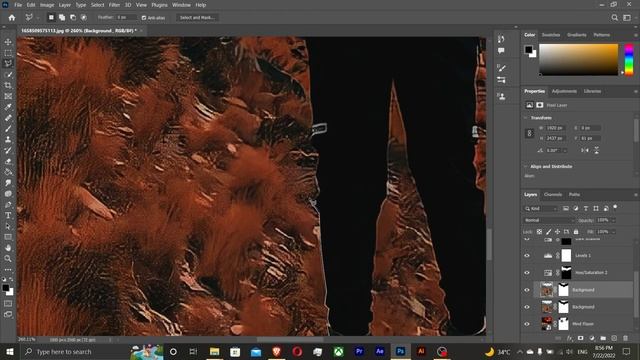Open the Filter menu
The width and height of the screenshot is (640, 360).
(114, 5)
